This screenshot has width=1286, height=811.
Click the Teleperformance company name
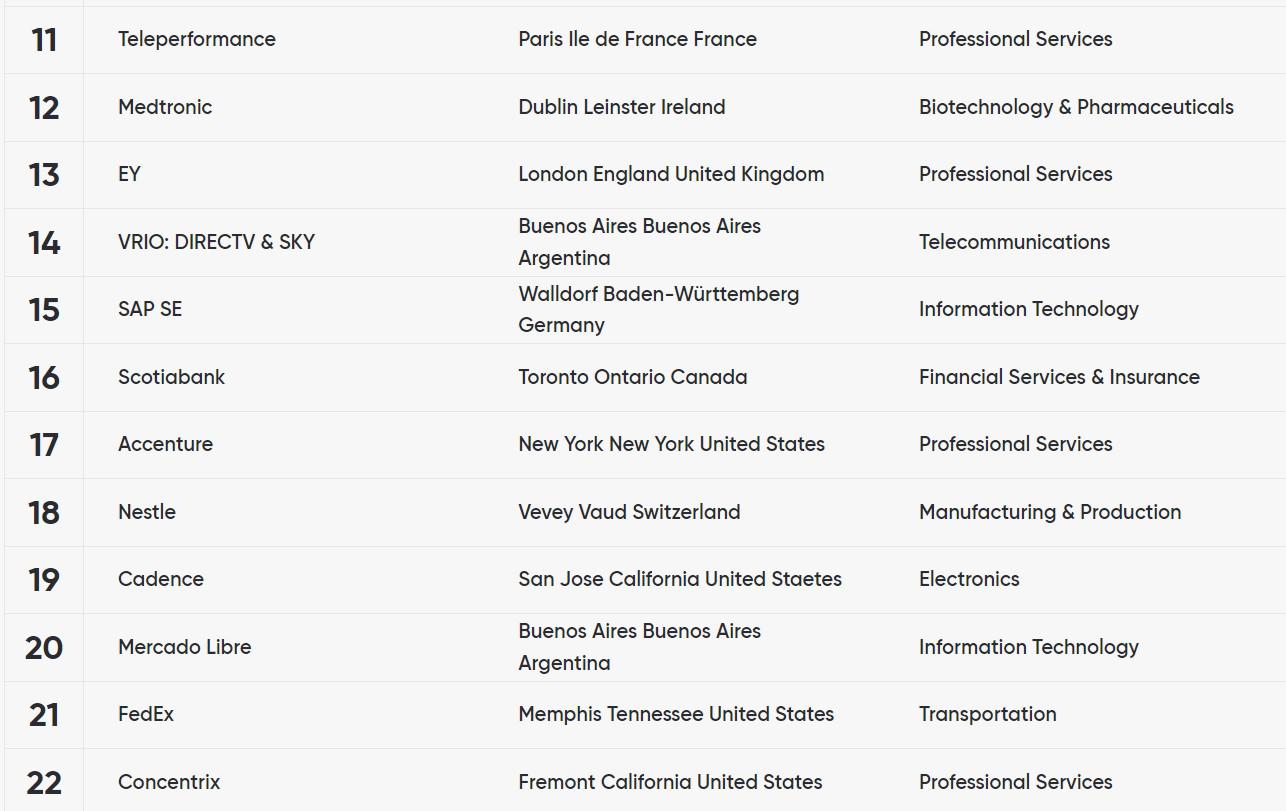tap(197, 39)
